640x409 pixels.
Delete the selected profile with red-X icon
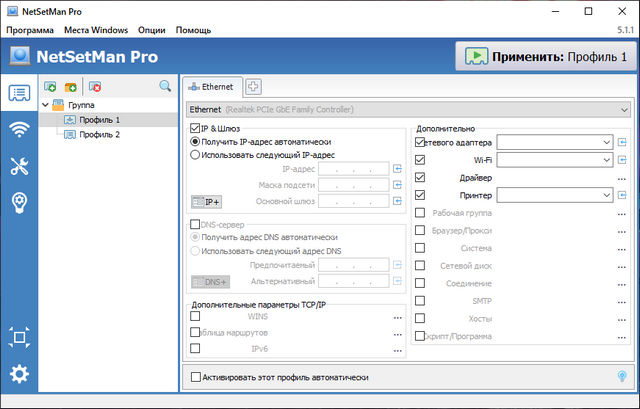point(95,88)
